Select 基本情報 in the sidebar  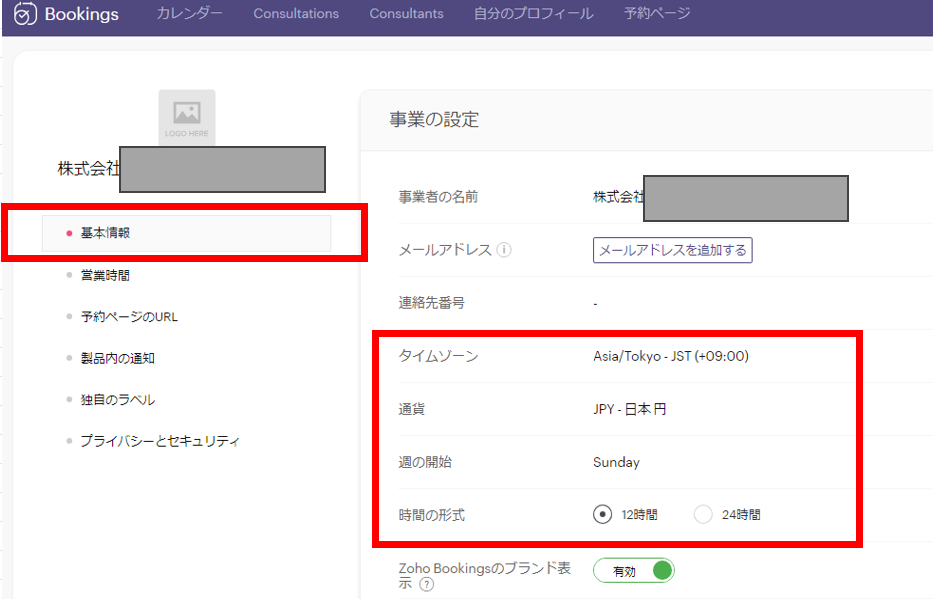click(186, 233)
